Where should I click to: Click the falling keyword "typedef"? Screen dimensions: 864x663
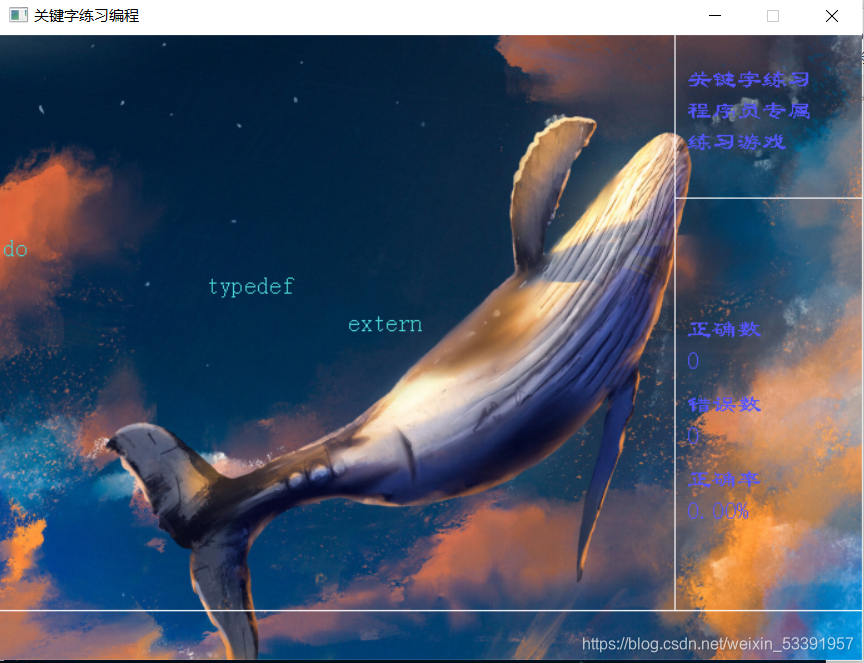pyautogui.click(x=251, y=287)
